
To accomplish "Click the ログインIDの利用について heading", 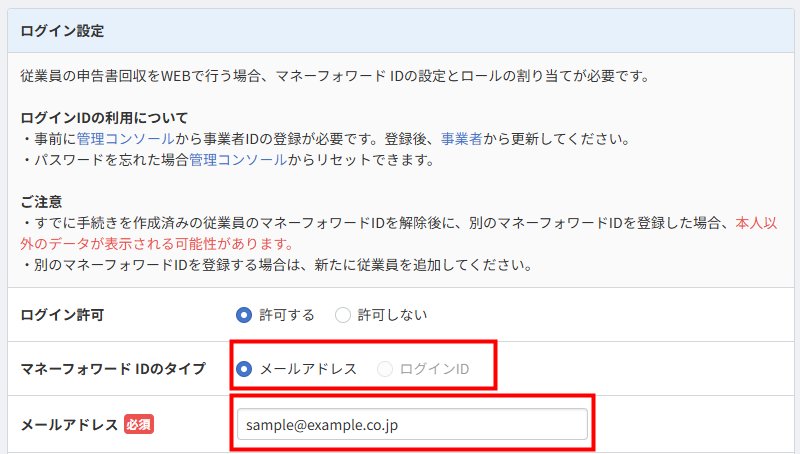I will (104, 118).
